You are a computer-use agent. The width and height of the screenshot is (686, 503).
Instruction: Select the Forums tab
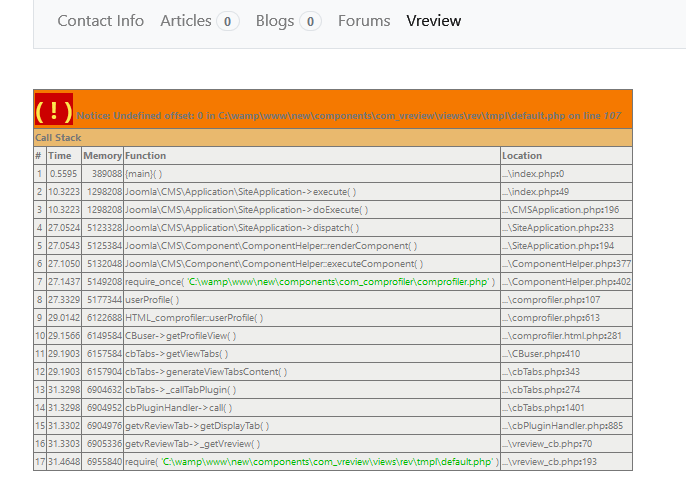pyautogui.click(x=364, y=21)
